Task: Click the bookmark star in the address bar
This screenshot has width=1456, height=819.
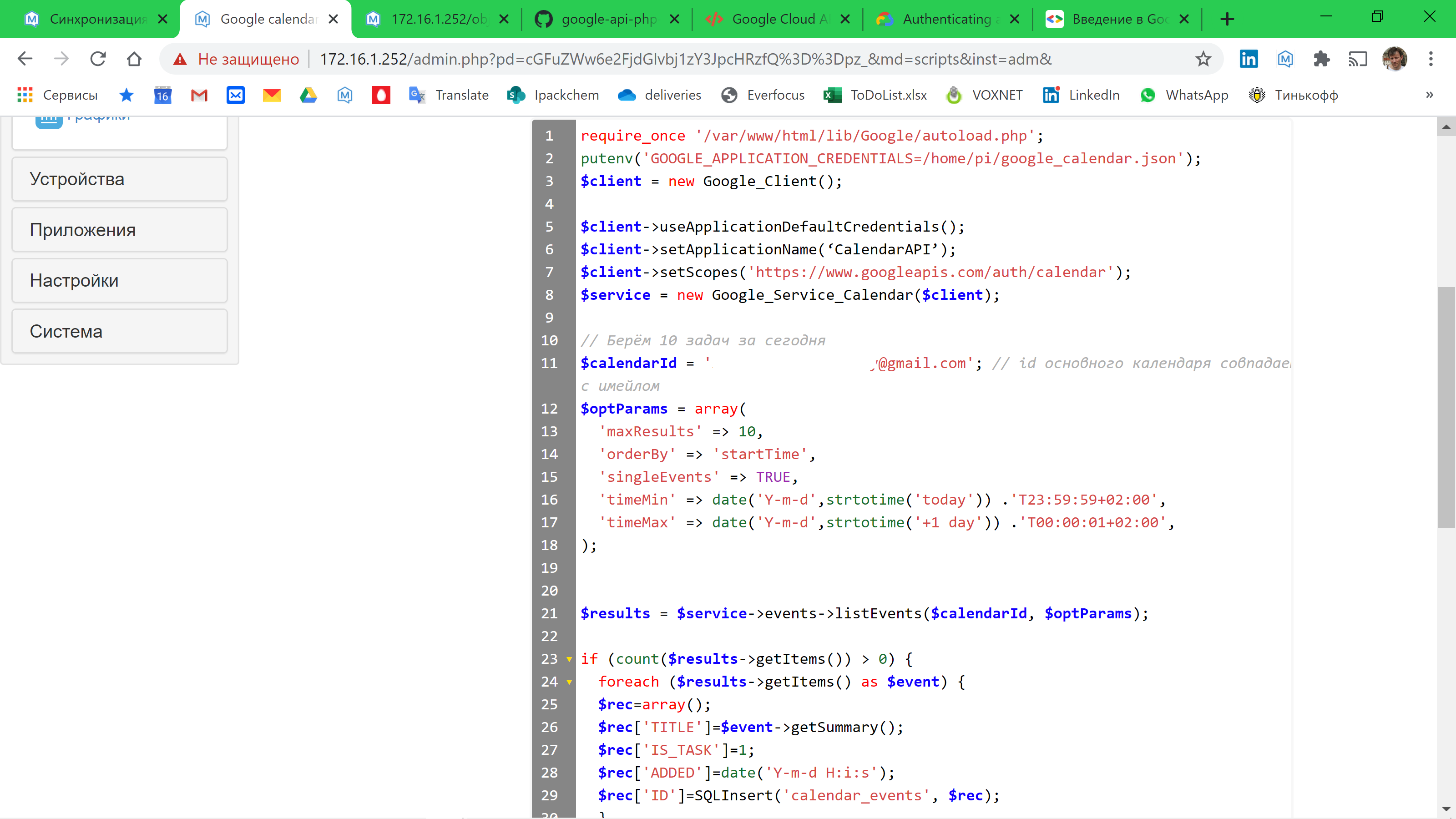Action: click(x=1203, y=59)
